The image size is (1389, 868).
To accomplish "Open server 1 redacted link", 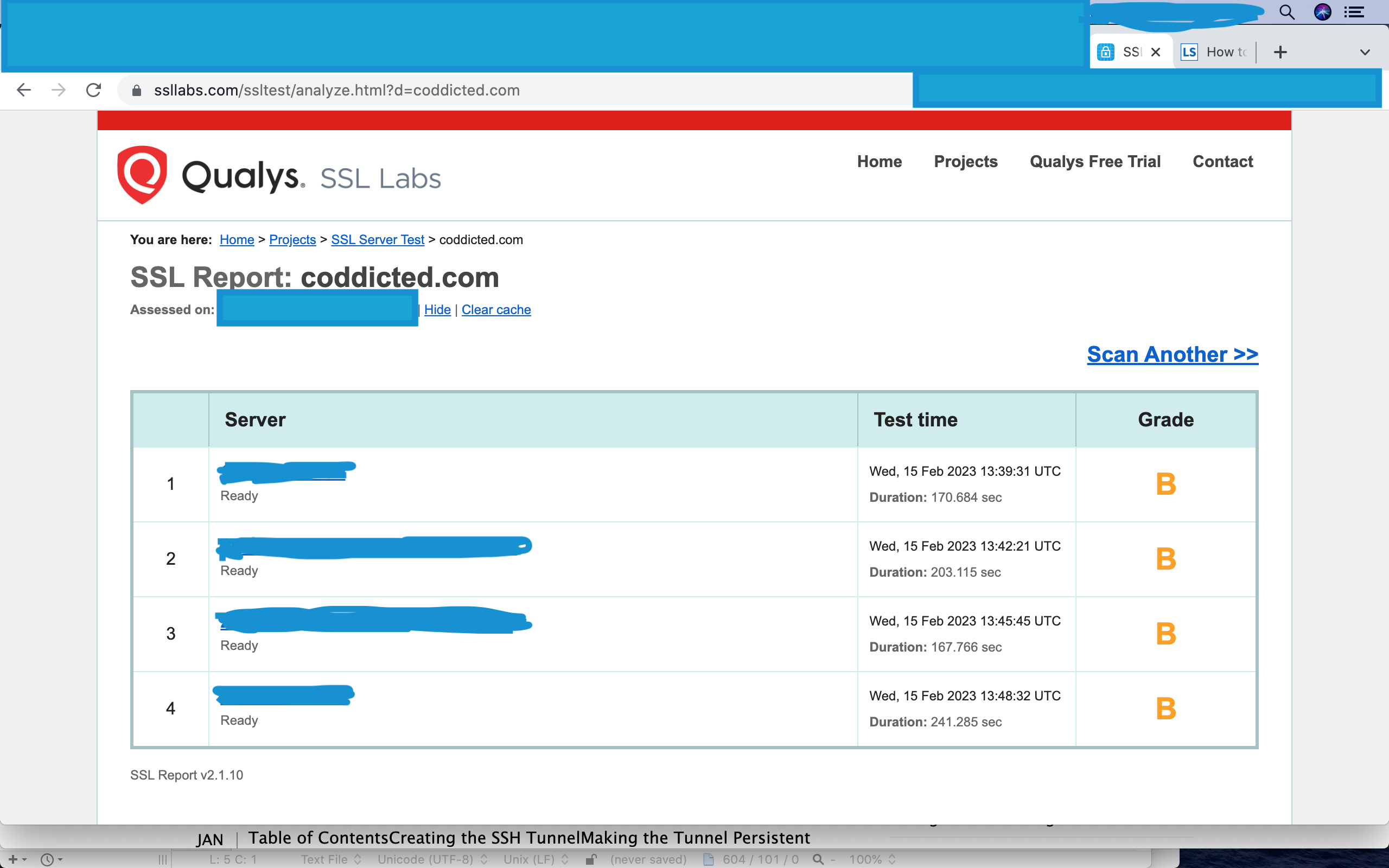I will coord(286,471).
